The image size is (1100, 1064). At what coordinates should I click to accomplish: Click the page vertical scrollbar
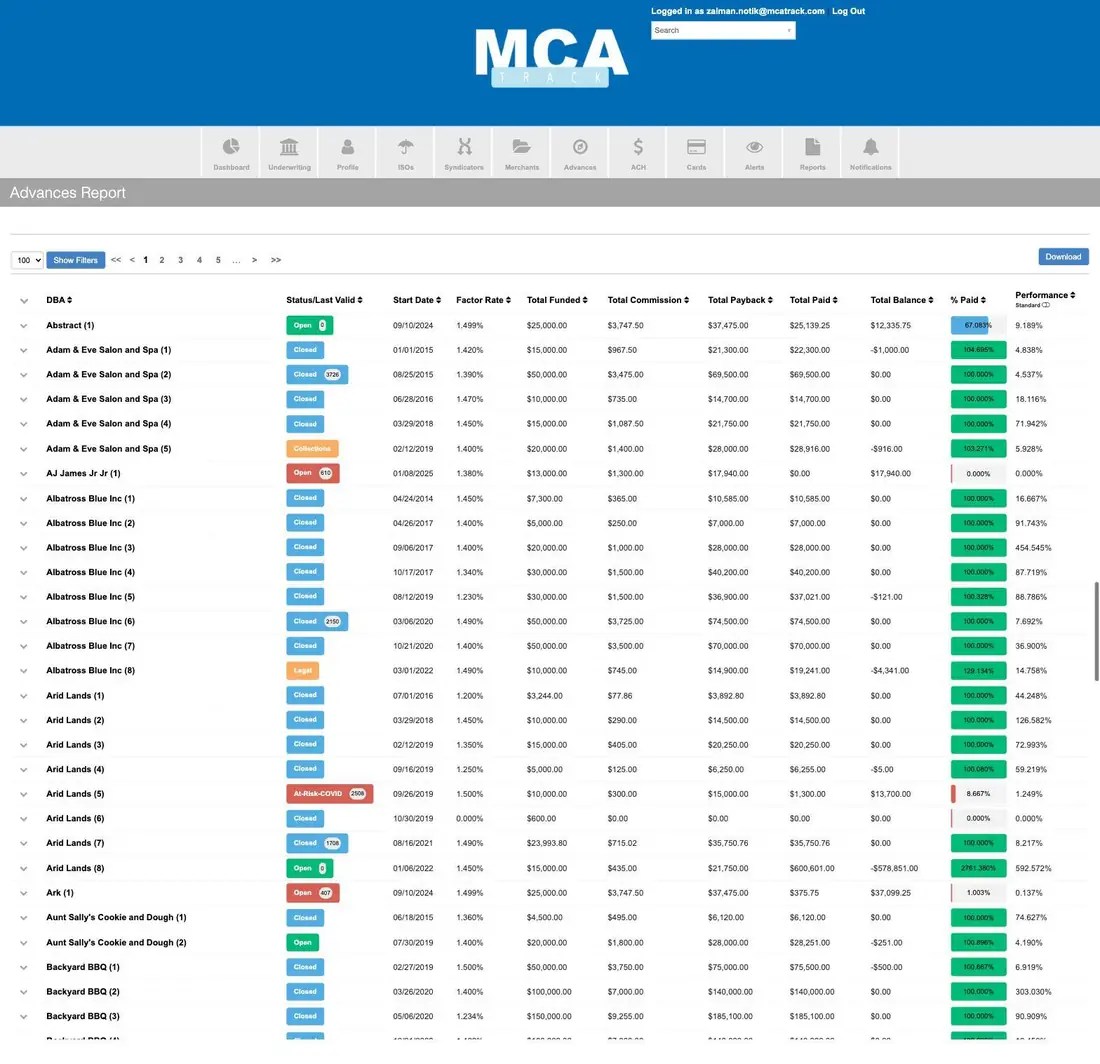[1096, 631]
